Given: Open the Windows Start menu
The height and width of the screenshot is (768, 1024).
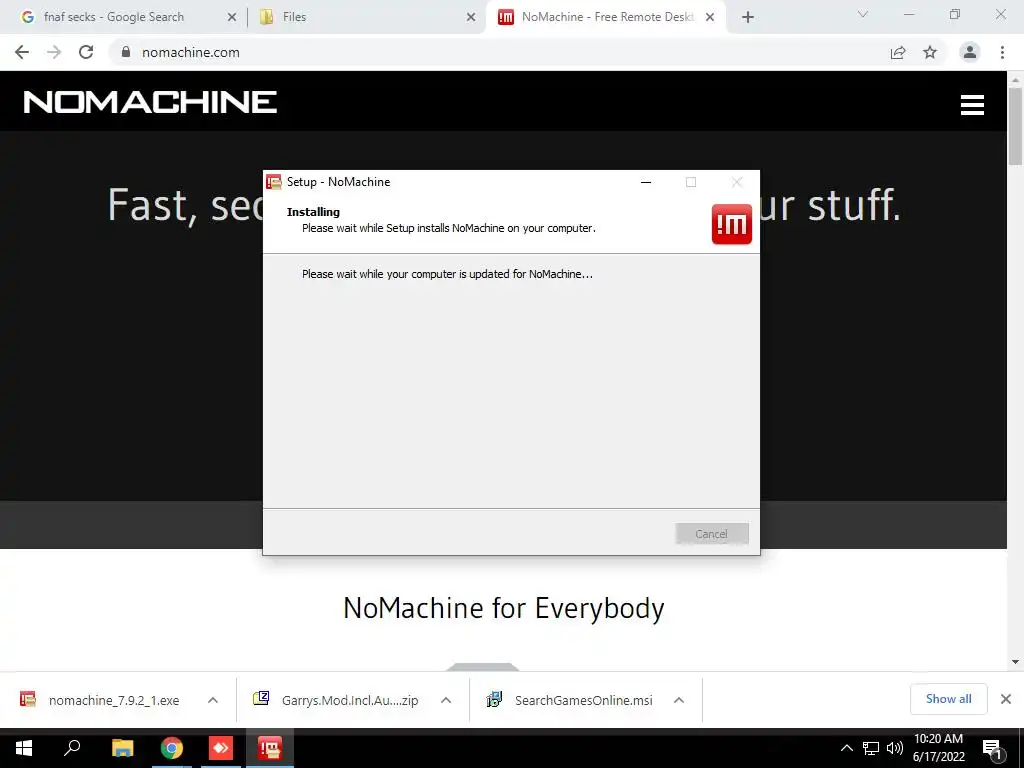Looking at the screenshot, I should tap(24, 748).
